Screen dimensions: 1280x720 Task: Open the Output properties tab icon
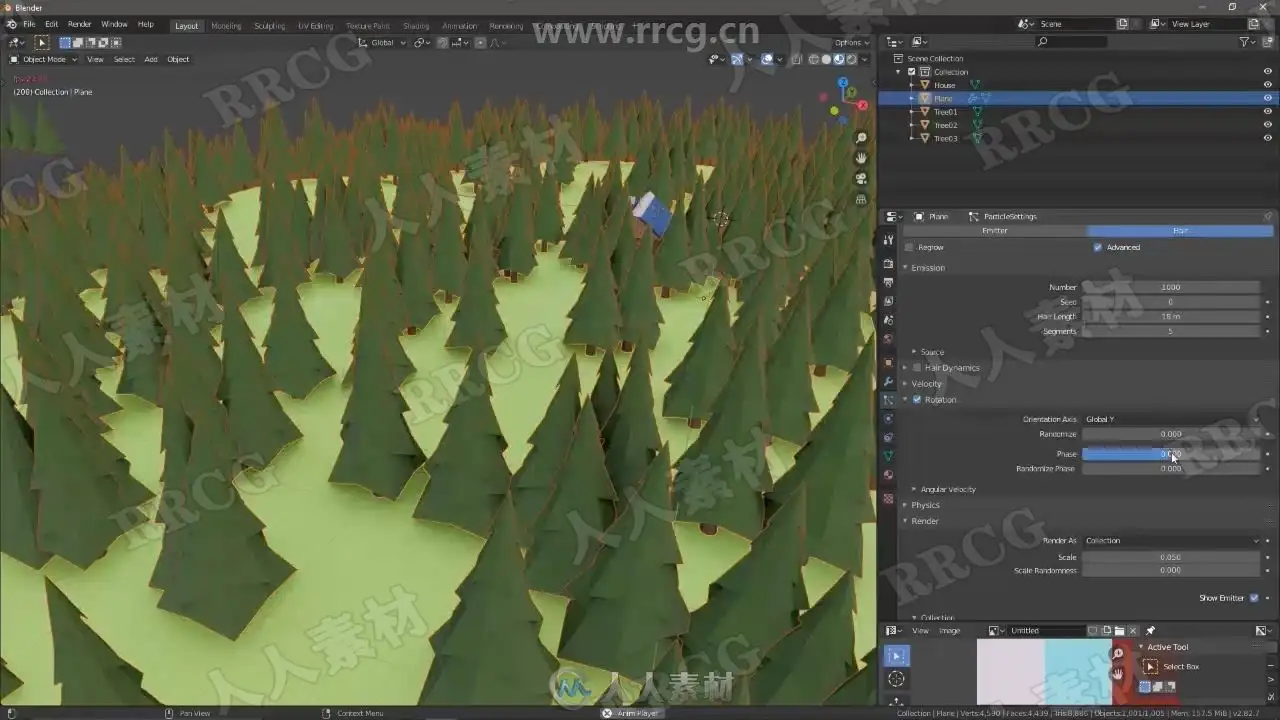[888, 283]
